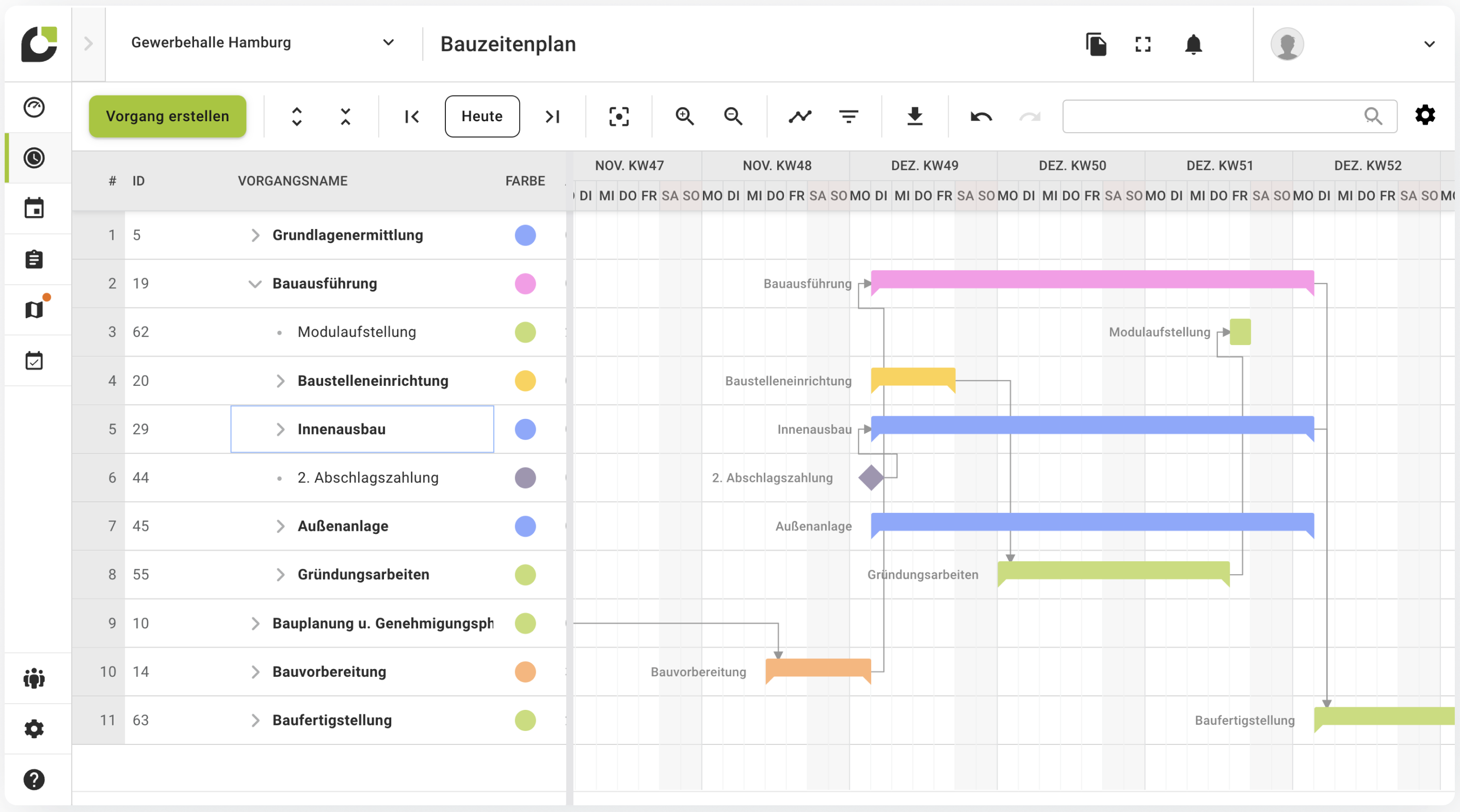Image resolution: width=1460 pixels, height=812 pixels.
Task: Open the filter options
Action: (x=848, y=116)
